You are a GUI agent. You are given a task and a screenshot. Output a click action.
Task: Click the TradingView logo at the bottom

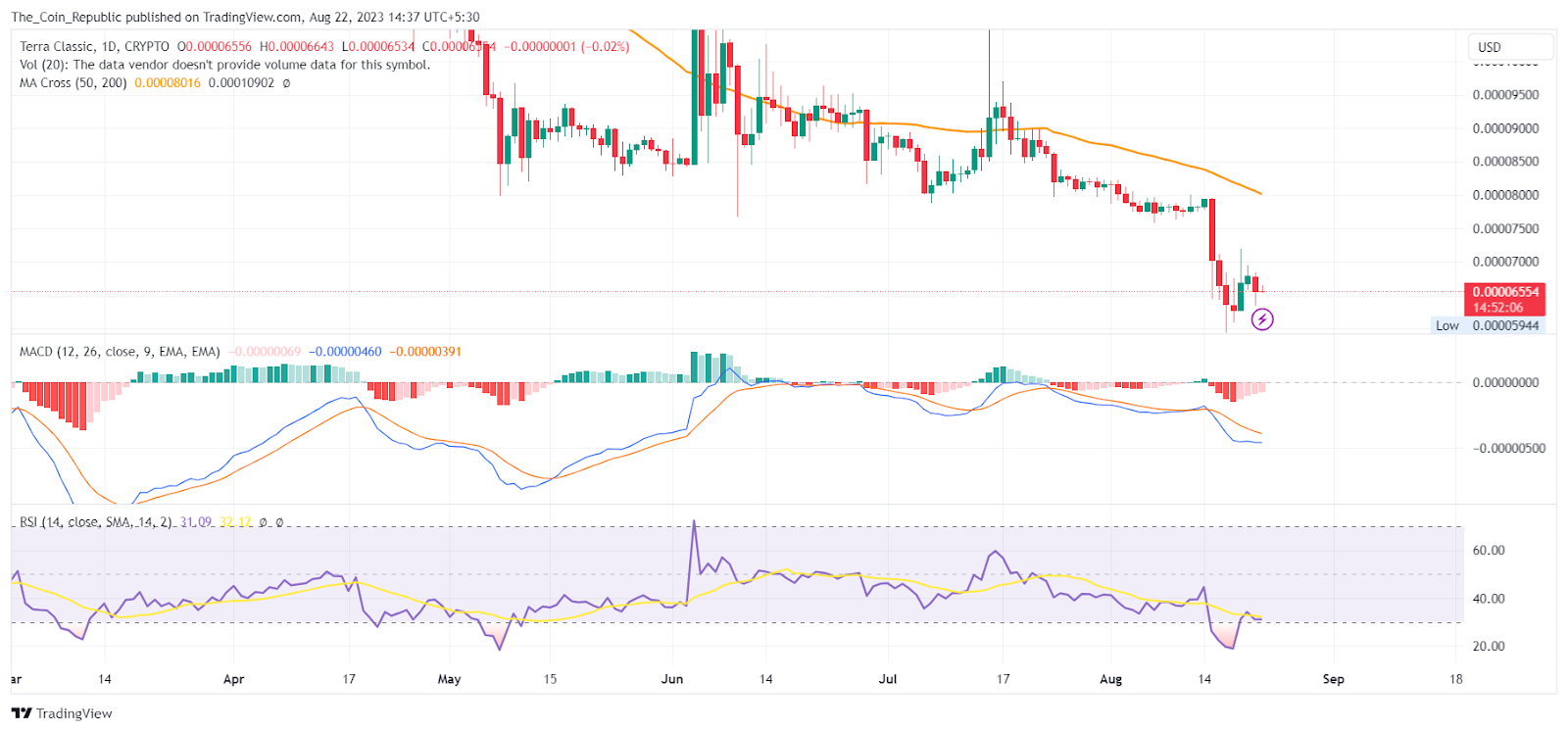(62, 713)
